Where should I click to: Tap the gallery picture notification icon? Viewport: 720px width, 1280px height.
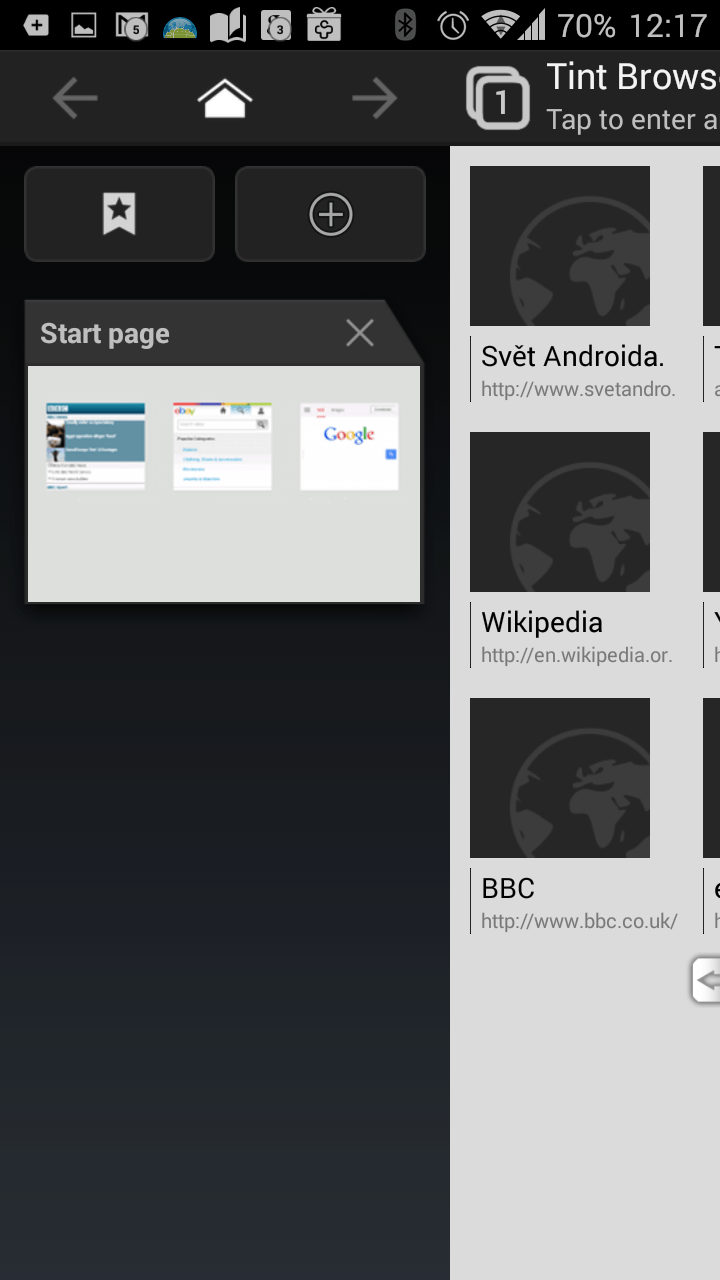coord(84,25)
